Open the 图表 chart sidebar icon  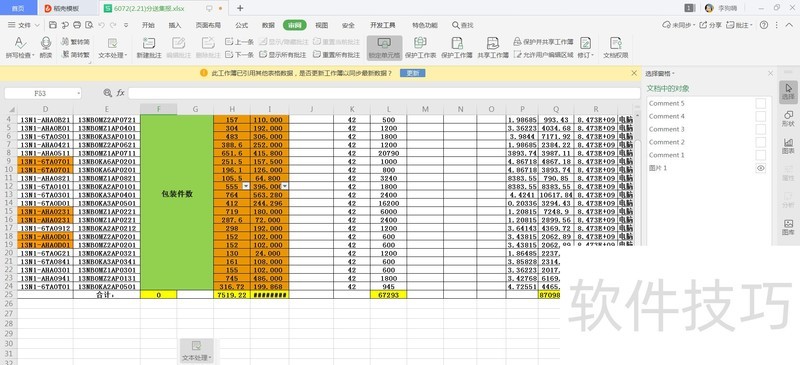coord(788,145)
